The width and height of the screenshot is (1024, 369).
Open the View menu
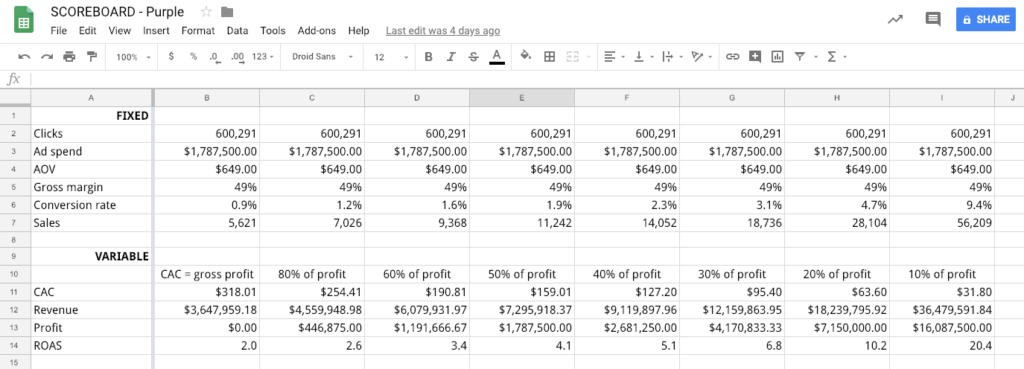click(120, 31)
